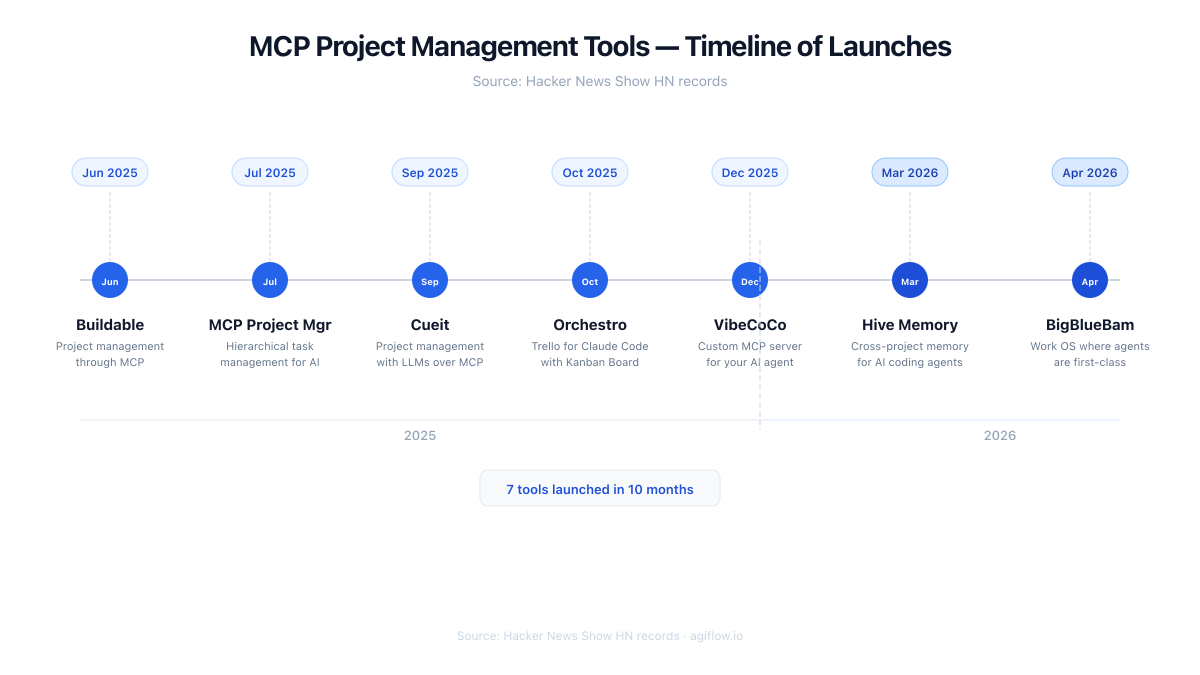Click '7 tools launched in 10 months' badge
Image resolution: width=1200 pixels, height=675 pixels.
tap(600, 489)
